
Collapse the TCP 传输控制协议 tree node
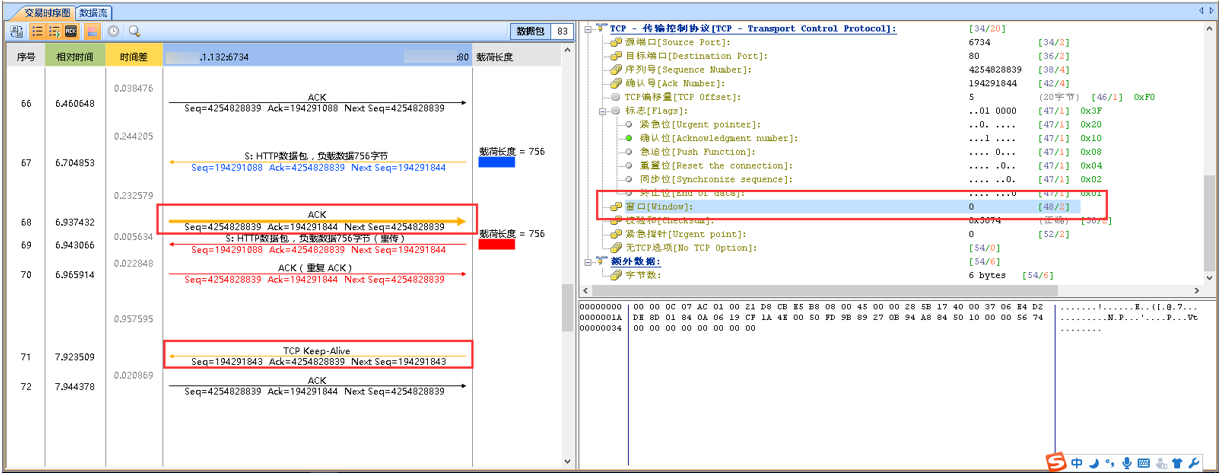pos(588,29)
